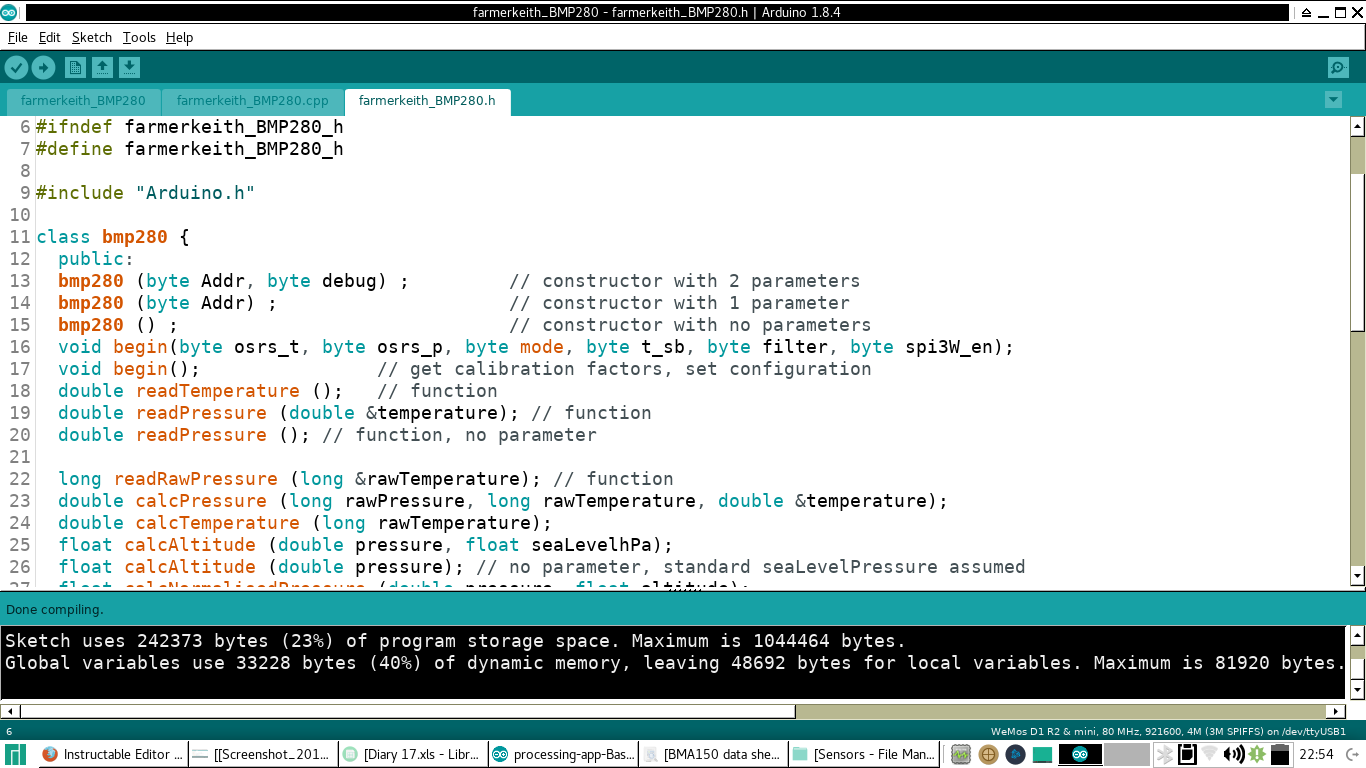This screenshot has width=1366, height=768.
Task: Open the Sketch menu
Action: coord(91,37)
